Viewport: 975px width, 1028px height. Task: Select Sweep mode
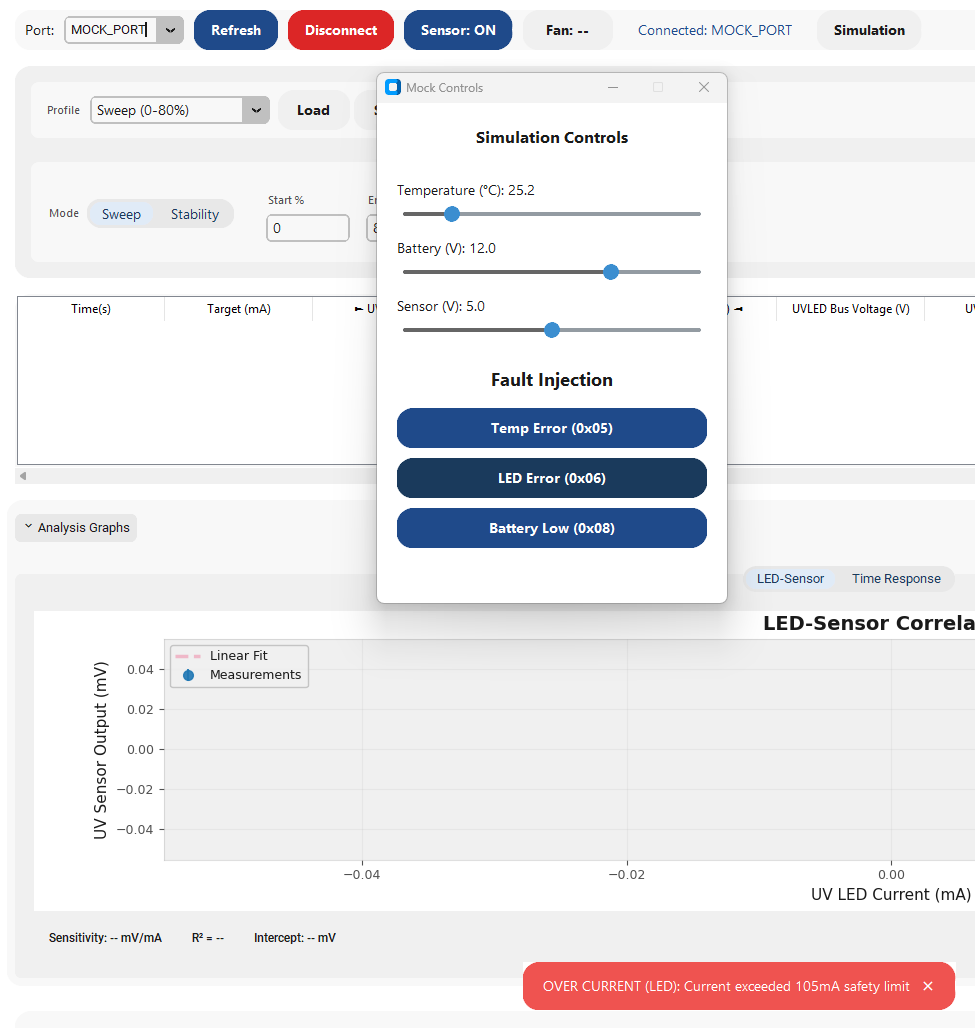(x=121, y=214)
